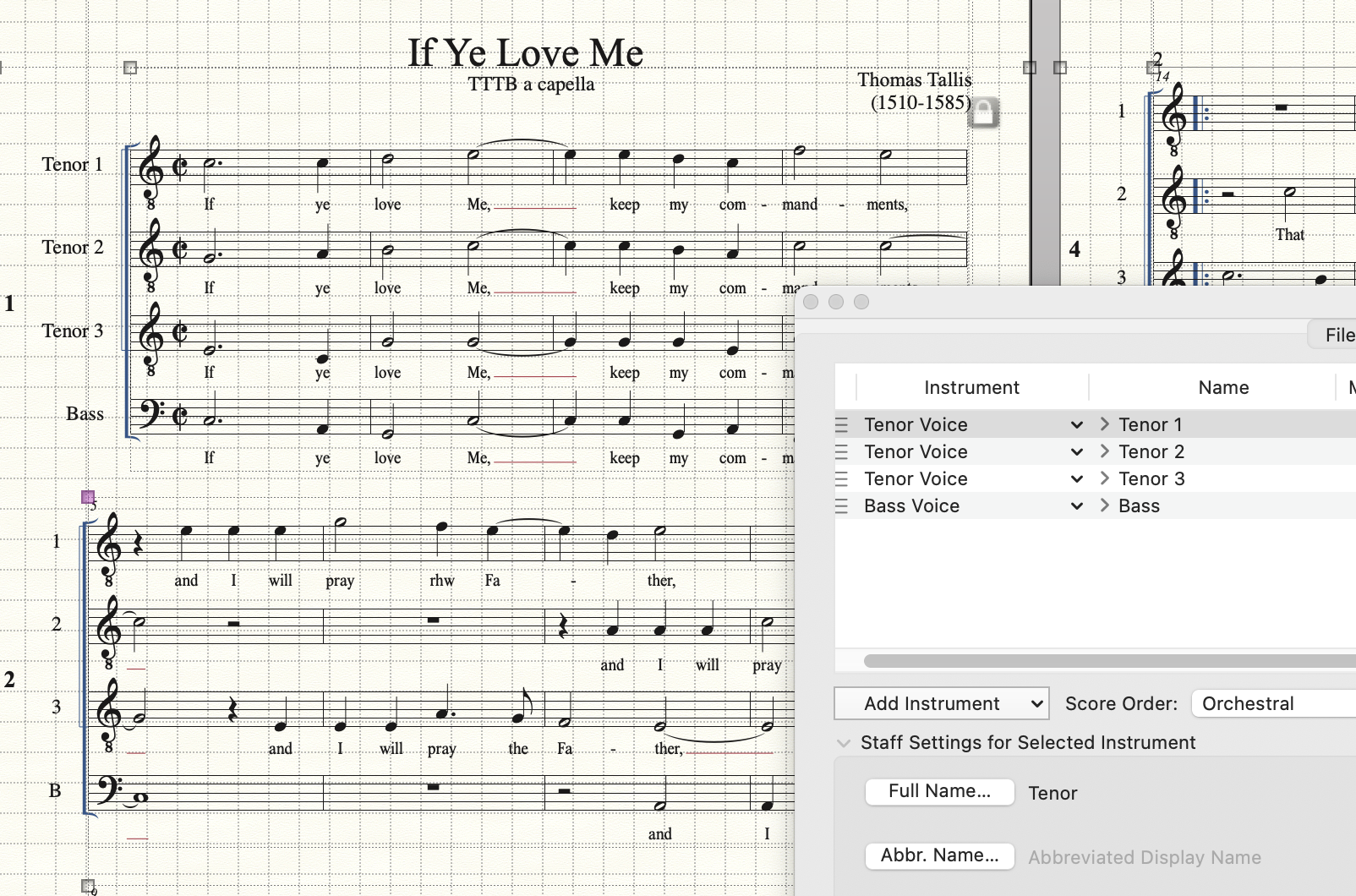Open the Add Instrument dropdown

coord(941,703)
